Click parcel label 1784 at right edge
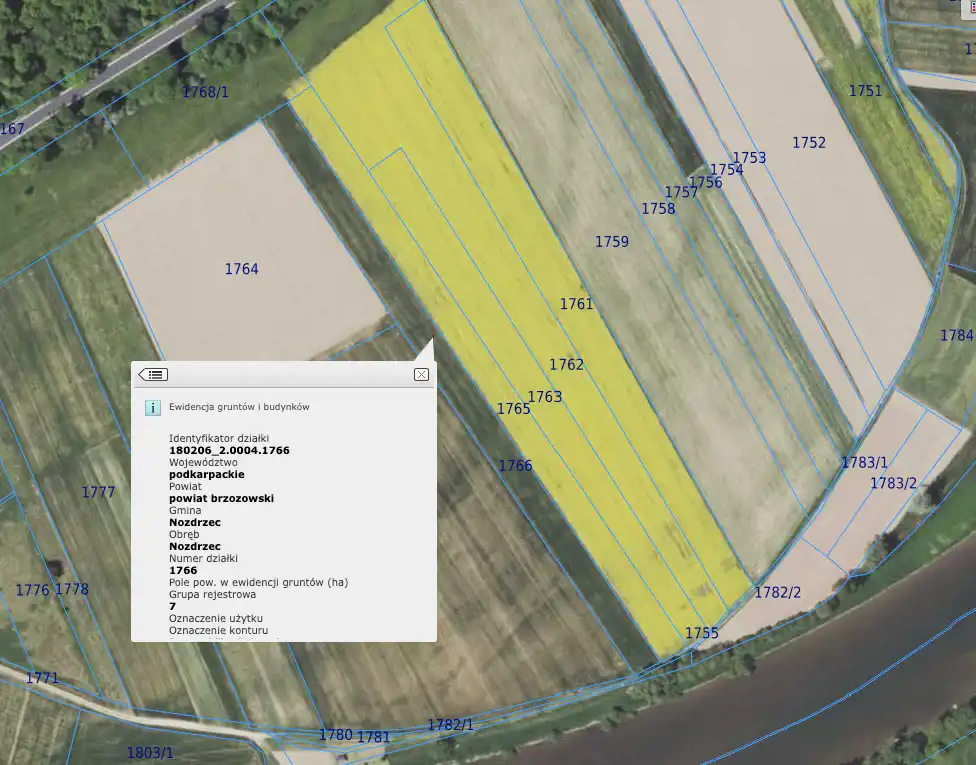The image size is (976, 765). [x=956, y=335]
